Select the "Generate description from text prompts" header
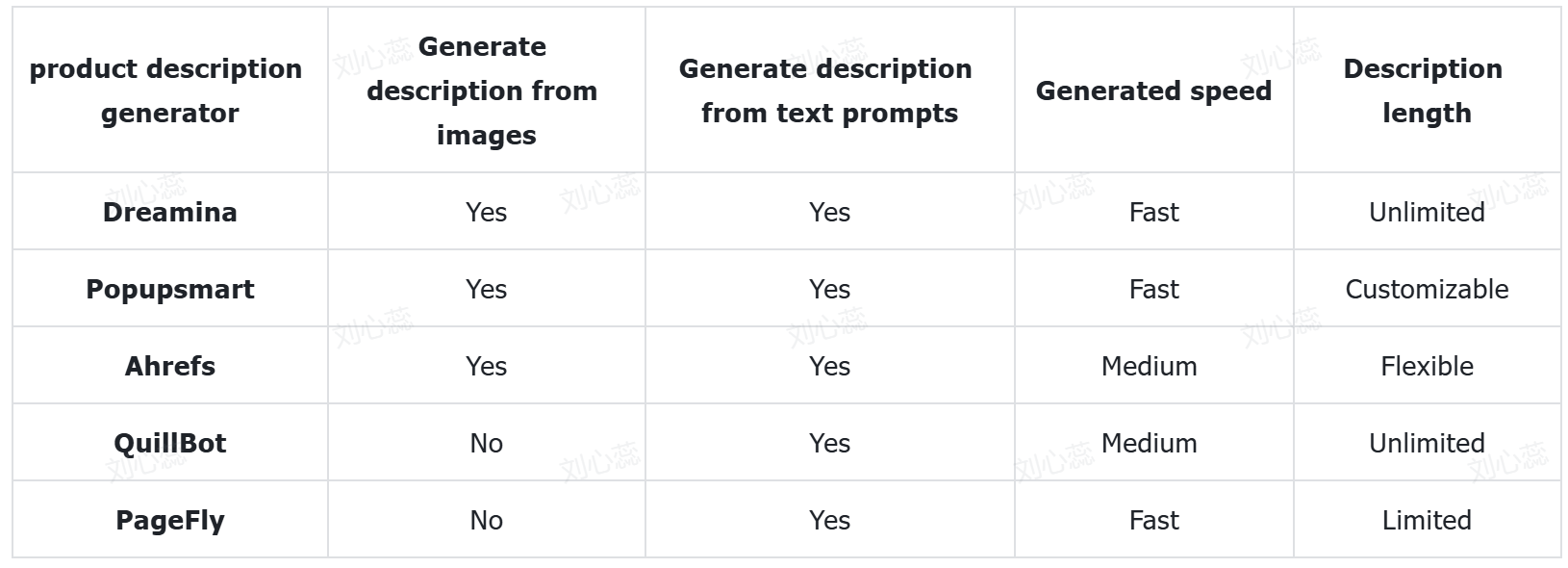Screen dimensions: 1568x568 click(827, 90)
